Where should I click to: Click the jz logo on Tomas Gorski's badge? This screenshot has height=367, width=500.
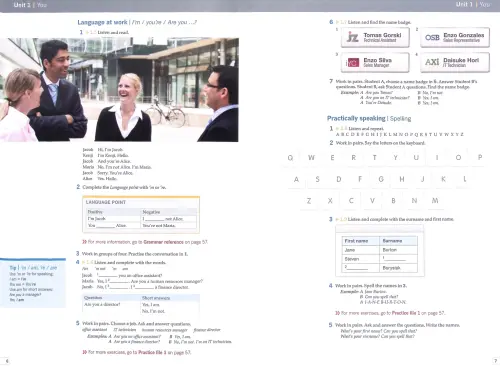pyautogui.click(x=352, y=37)
